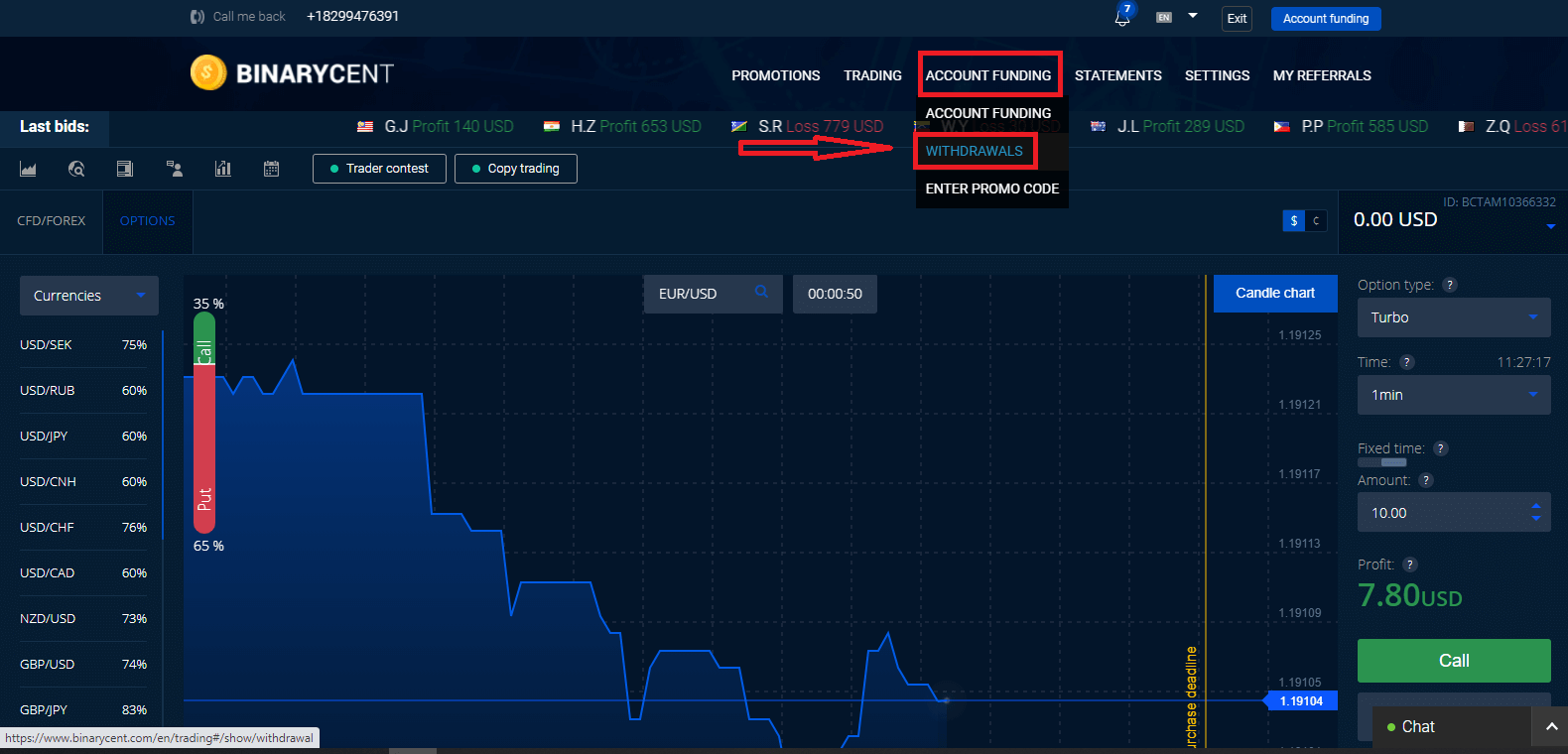Screen dimensions: 1568x754
Task: Open the Fixed time help question mark
Action: coord(1441,448)
